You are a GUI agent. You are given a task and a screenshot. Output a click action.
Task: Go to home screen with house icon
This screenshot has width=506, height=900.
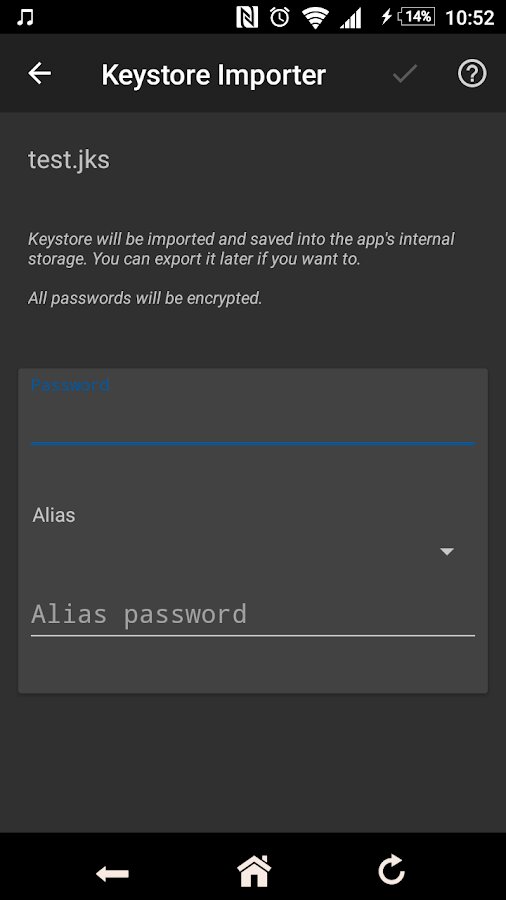pos(254,870)
